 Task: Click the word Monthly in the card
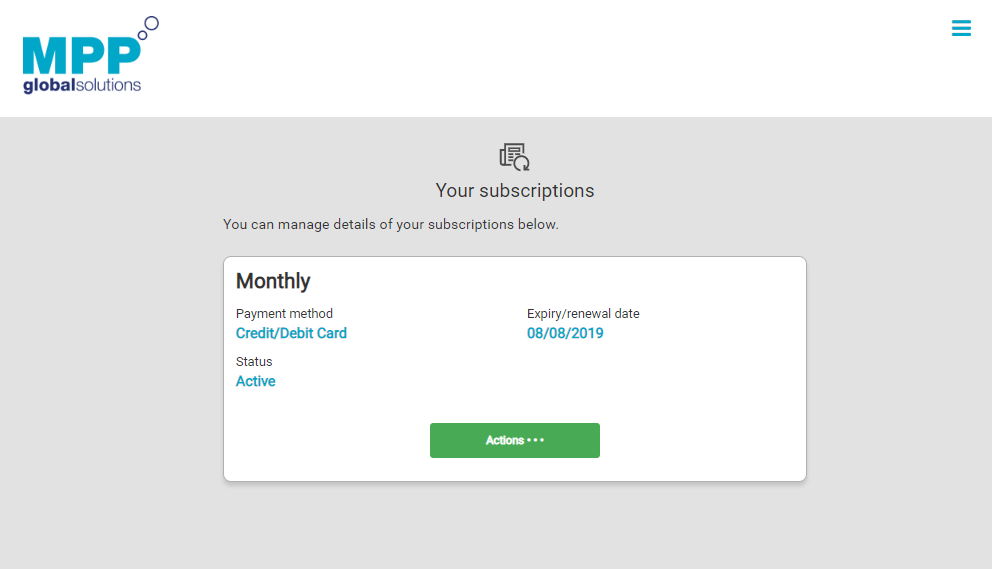273,281
